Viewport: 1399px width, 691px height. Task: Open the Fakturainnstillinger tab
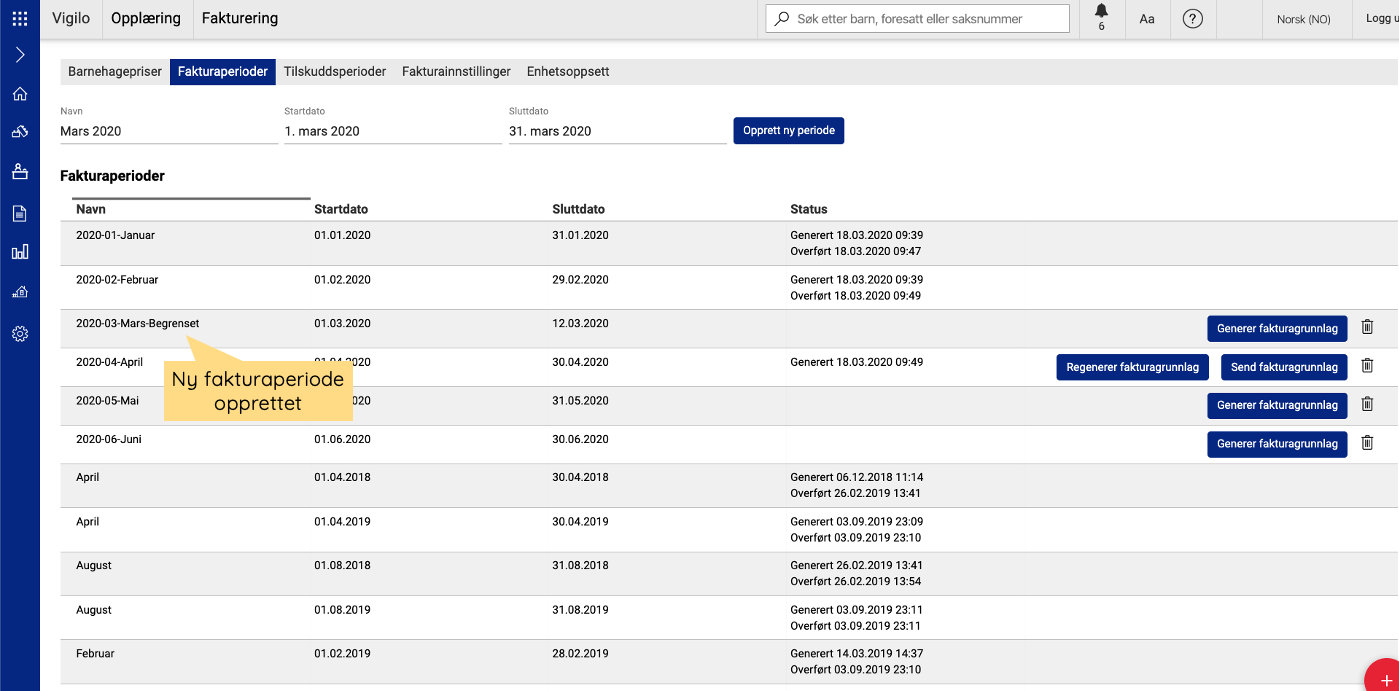(x=456, y=72)
